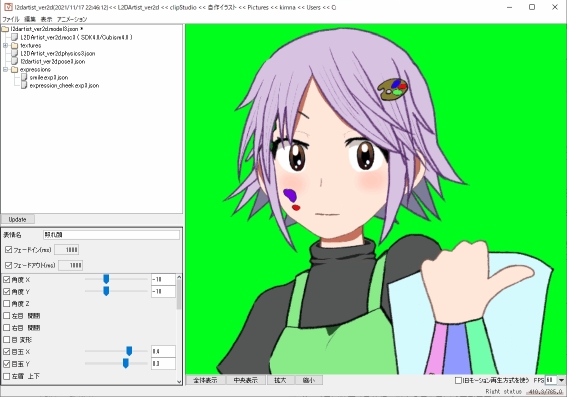The image size is (567, 397).
Task: Select the L2DArtist_ver2d.moc3 tree row
Action: click(x=76, y=37)
